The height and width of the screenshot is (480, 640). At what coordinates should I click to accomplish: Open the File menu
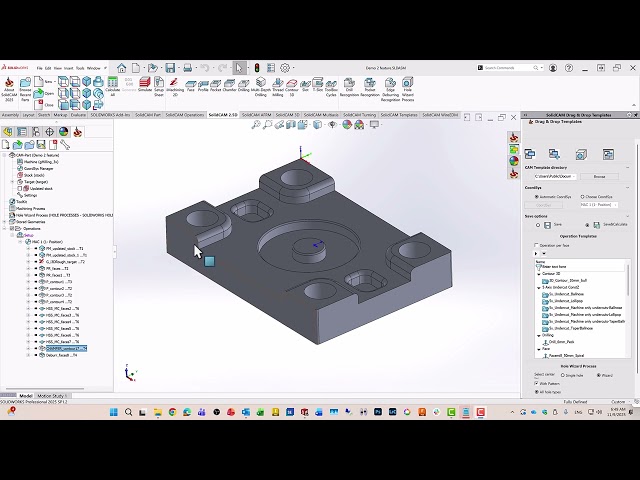40,68
